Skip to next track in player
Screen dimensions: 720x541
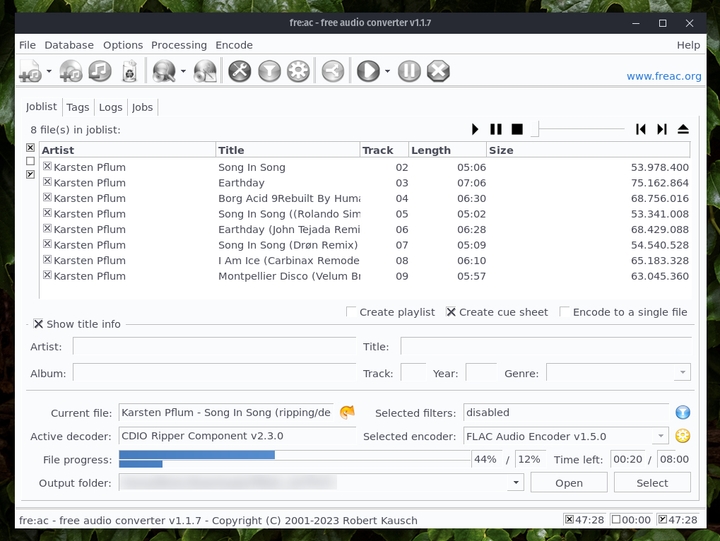(x=662, y=130)
